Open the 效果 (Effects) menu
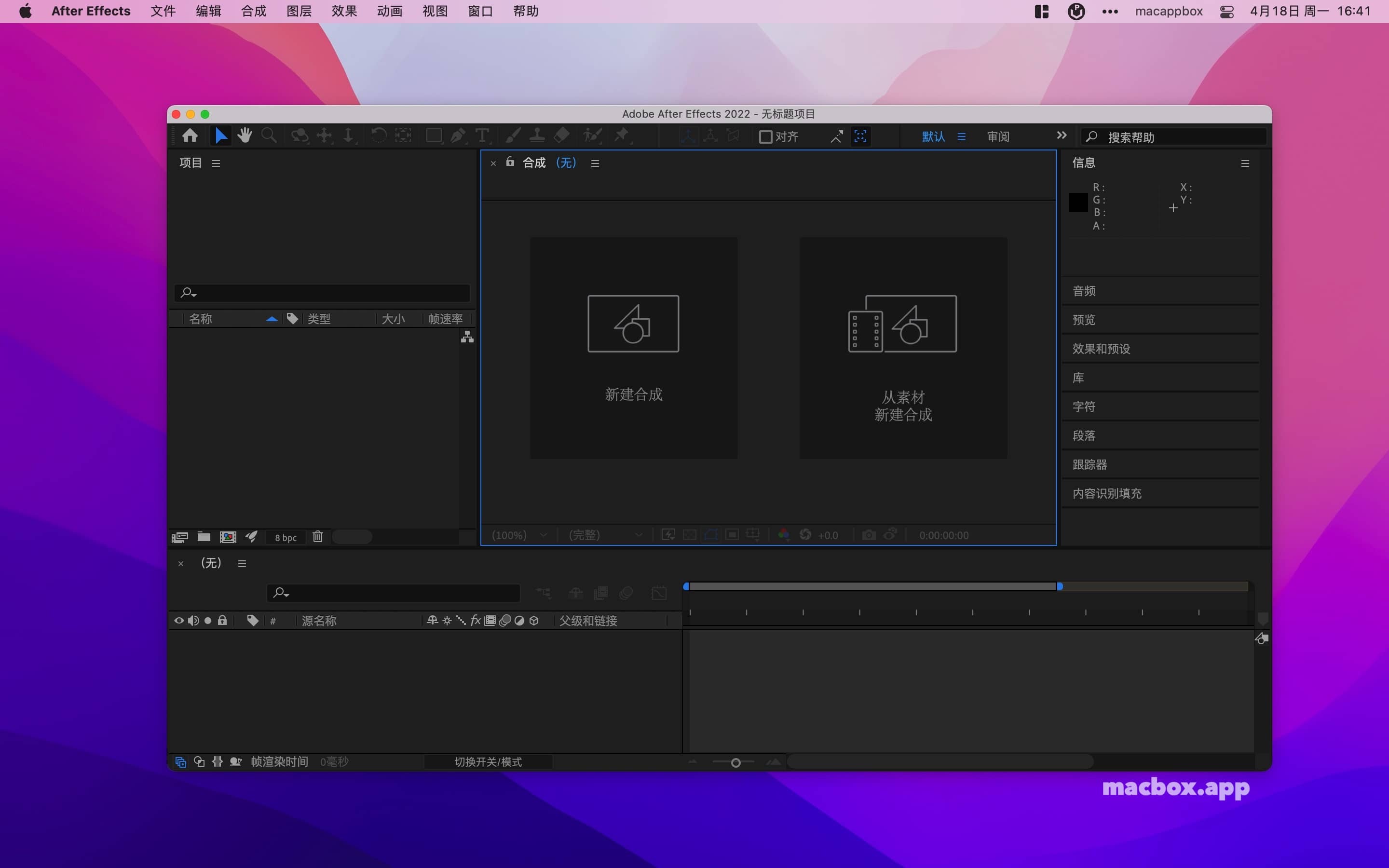 coord(344,11)
